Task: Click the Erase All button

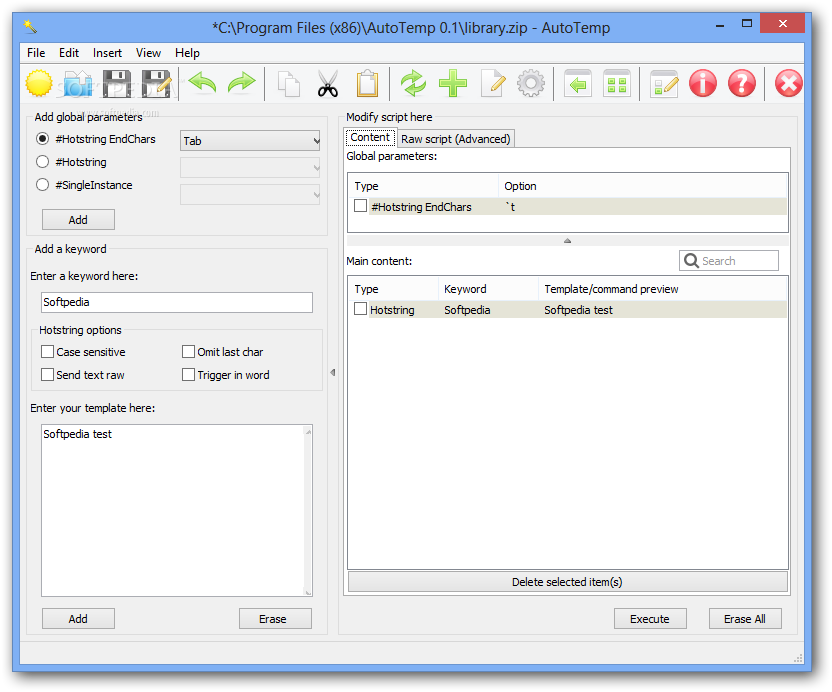Action: pos(745,619)
